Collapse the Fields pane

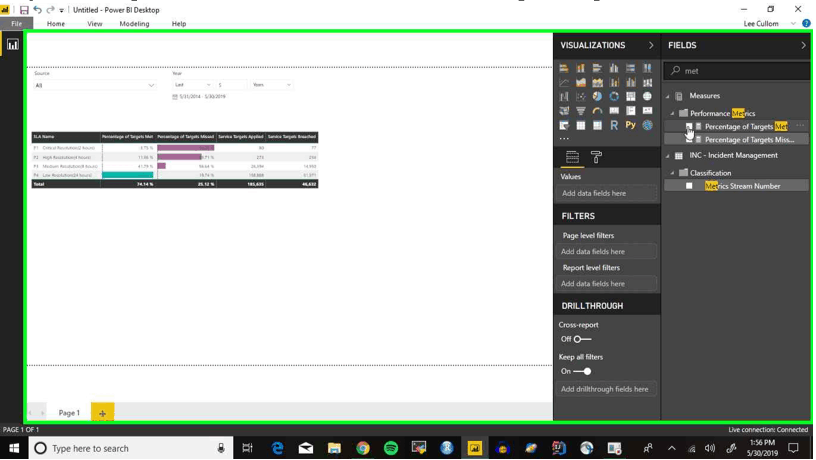tap(804, 45)
